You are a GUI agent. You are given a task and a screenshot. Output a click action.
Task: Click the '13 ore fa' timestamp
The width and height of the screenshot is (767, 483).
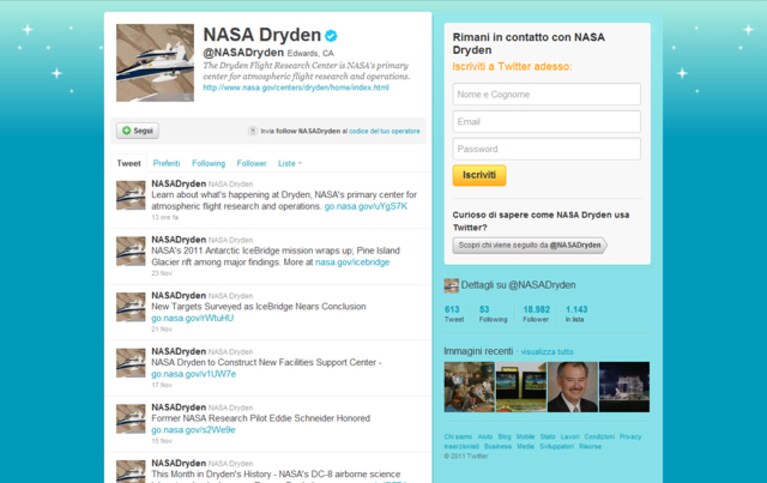pos(165,217)
